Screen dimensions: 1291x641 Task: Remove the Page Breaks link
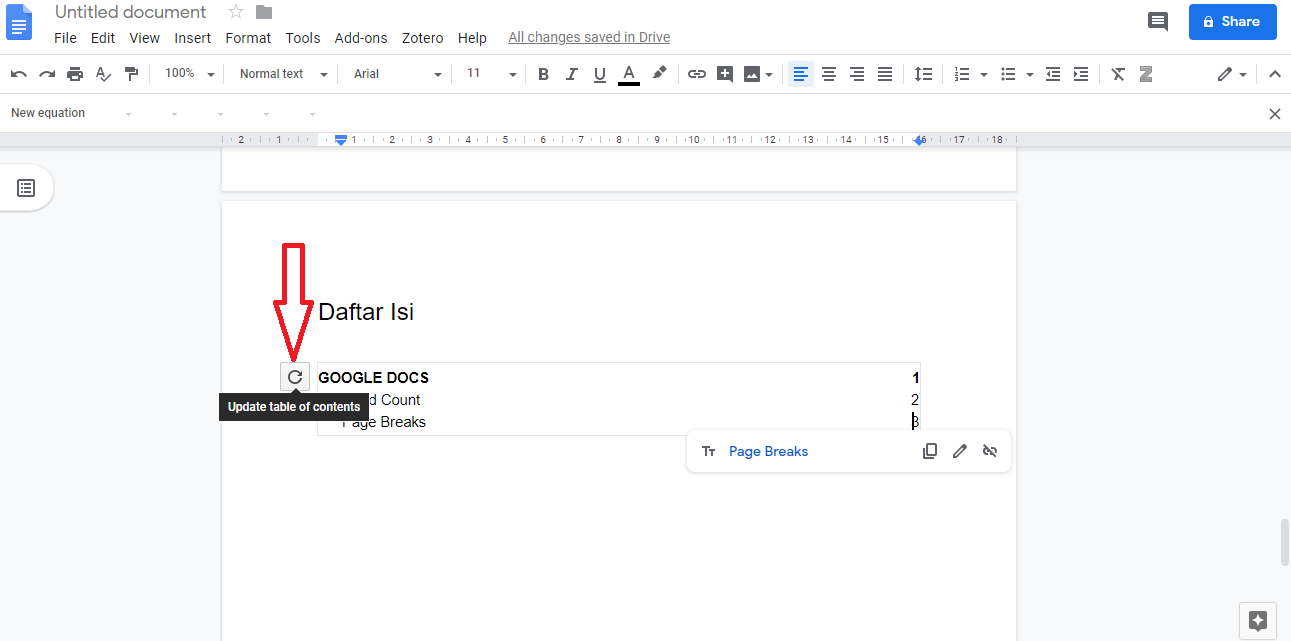[x=990, y=451]
